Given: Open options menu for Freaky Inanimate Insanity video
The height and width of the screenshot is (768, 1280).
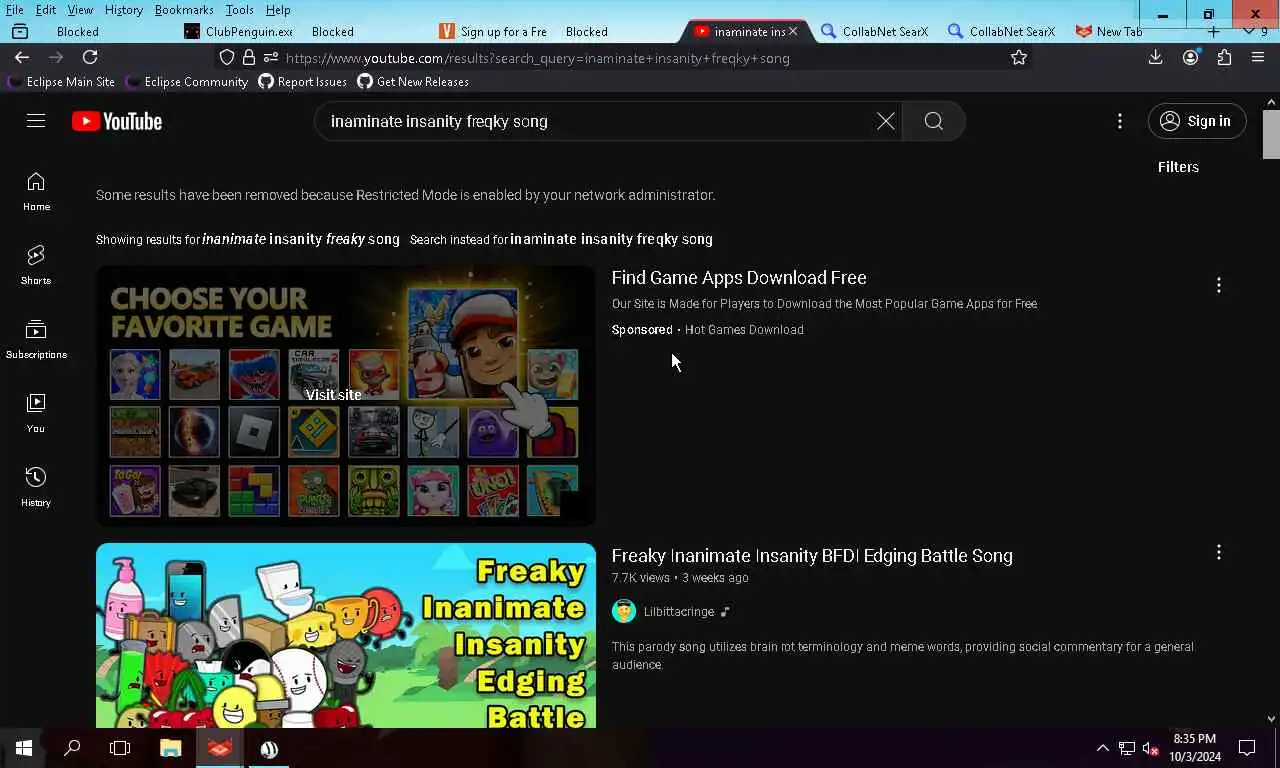Looking at the screenshot, I should click(x=1218, y=553).
